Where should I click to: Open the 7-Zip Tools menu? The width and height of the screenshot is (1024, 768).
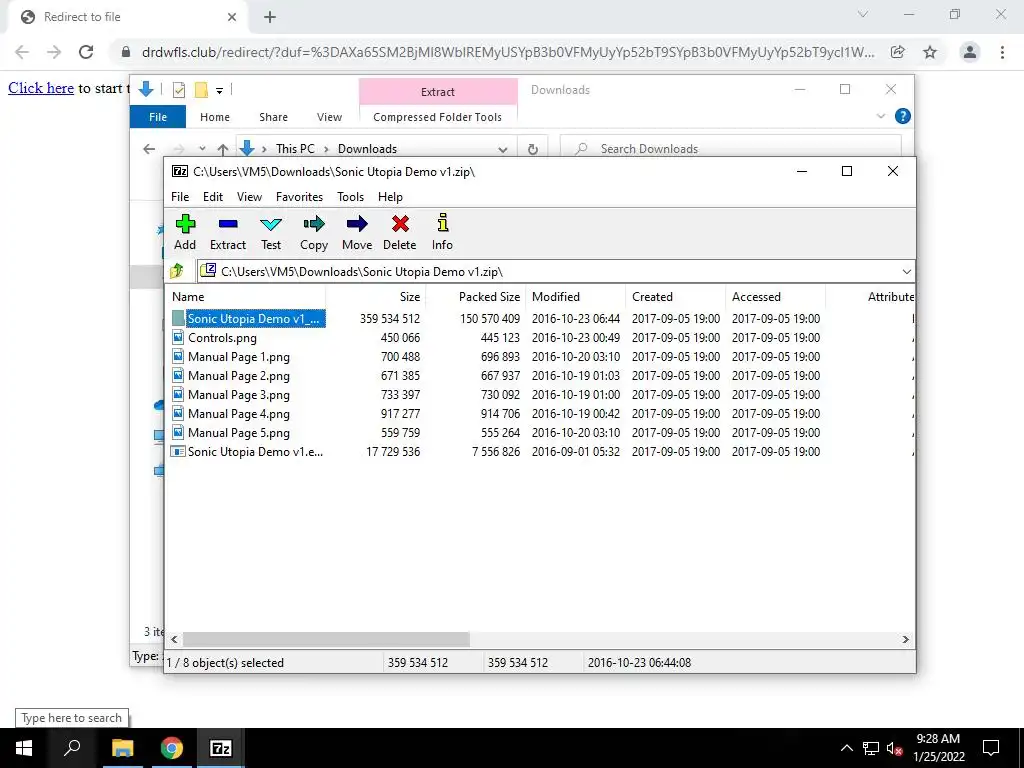click(x=350, y=197)
